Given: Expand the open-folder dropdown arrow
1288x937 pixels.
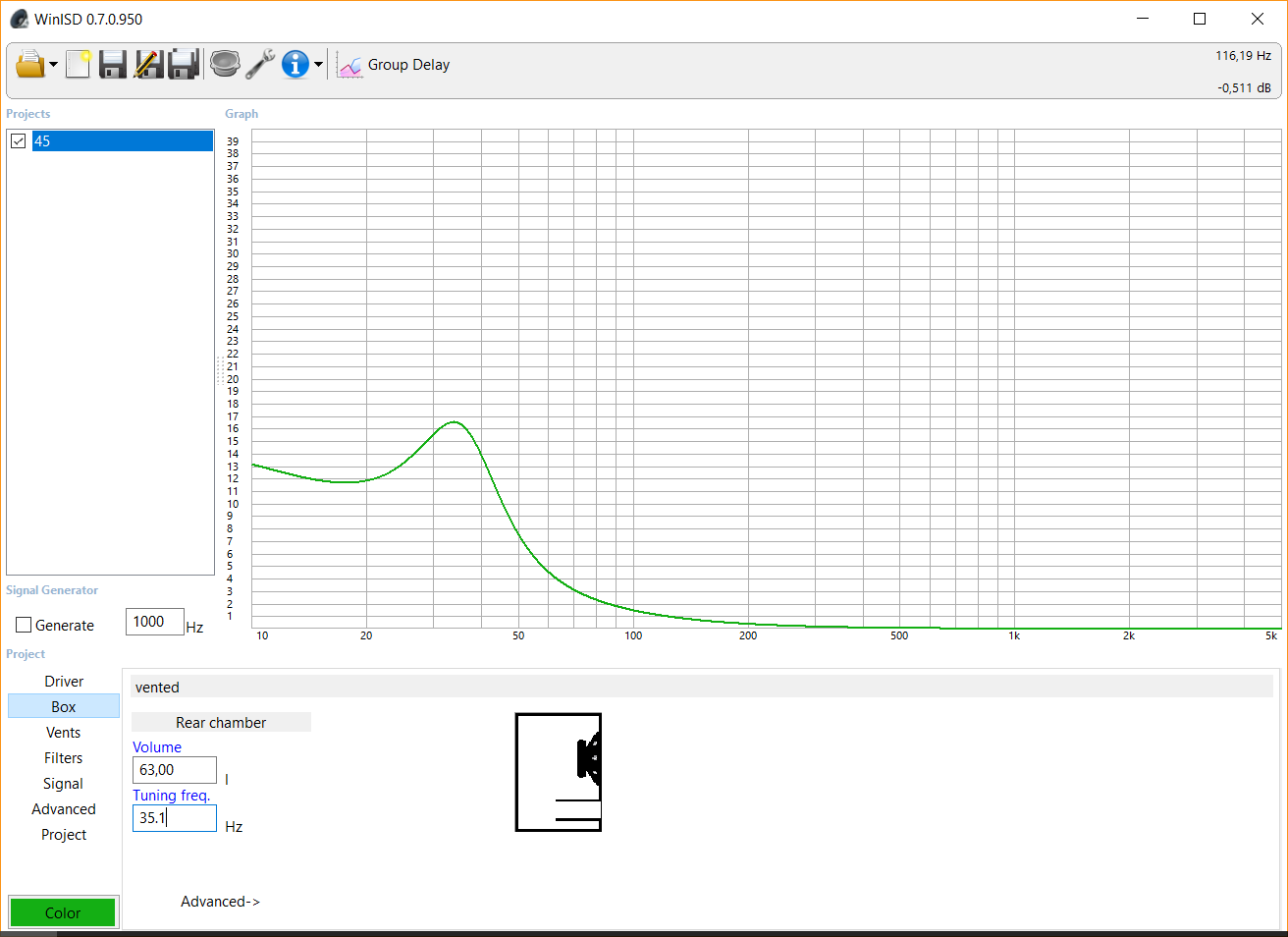Looking at the screenshot, I should pyautogui.click(x=53, y=65).
